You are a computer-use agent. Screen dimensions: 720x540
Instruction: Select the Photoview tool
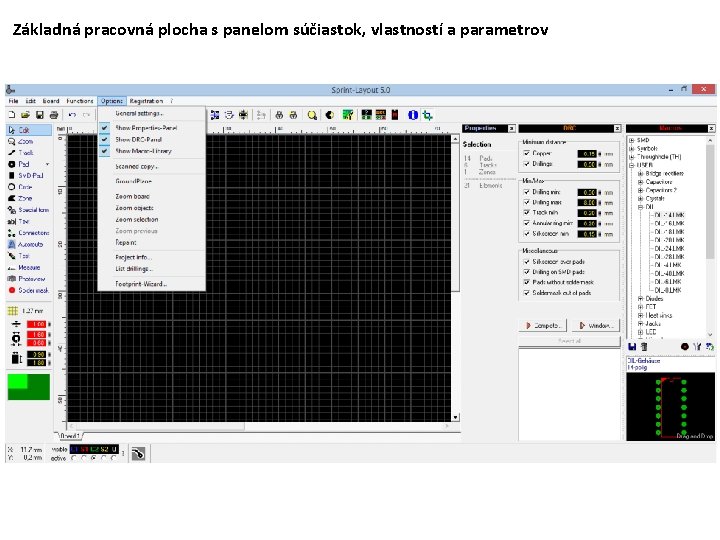pos(28,279)
